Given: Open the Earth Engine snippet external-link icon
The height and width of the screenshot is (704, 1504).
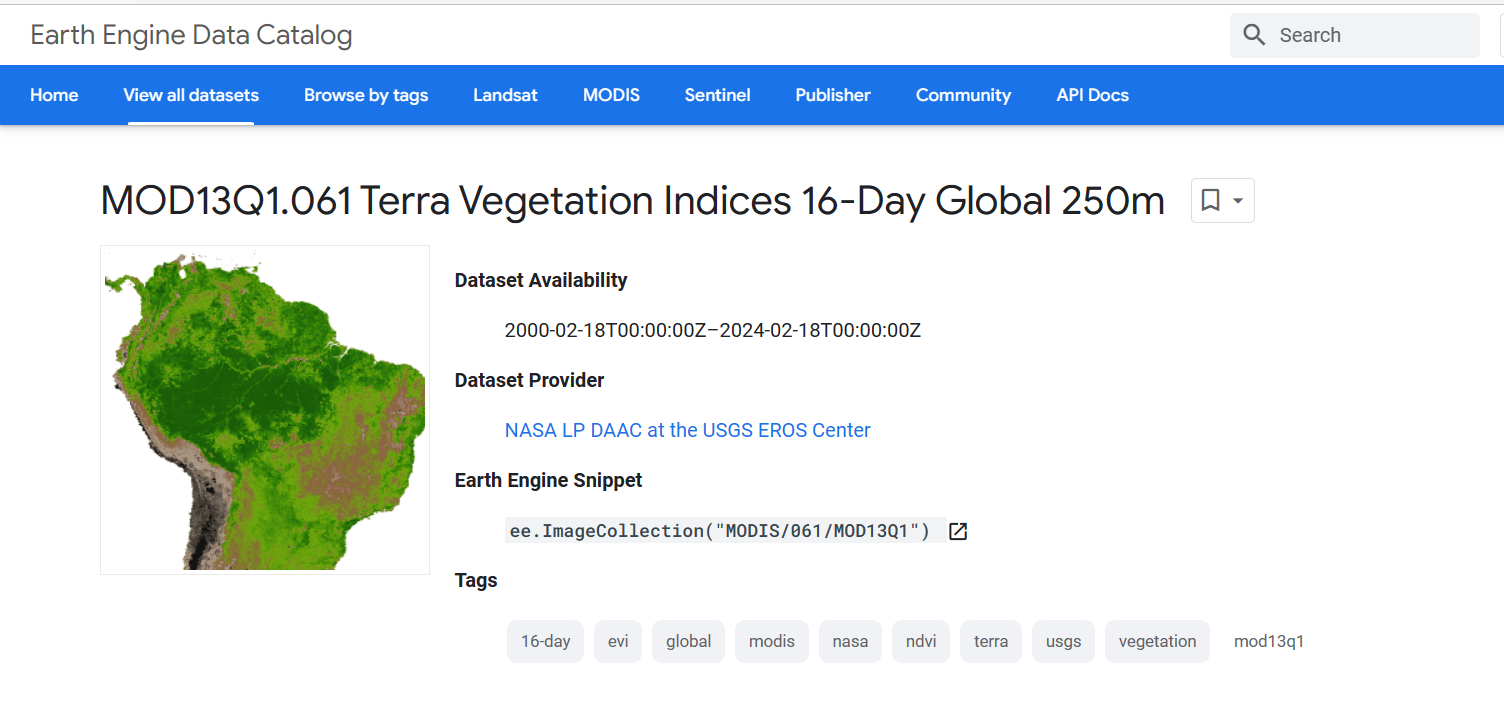Looking at the screenshot, I should [958, 531].
